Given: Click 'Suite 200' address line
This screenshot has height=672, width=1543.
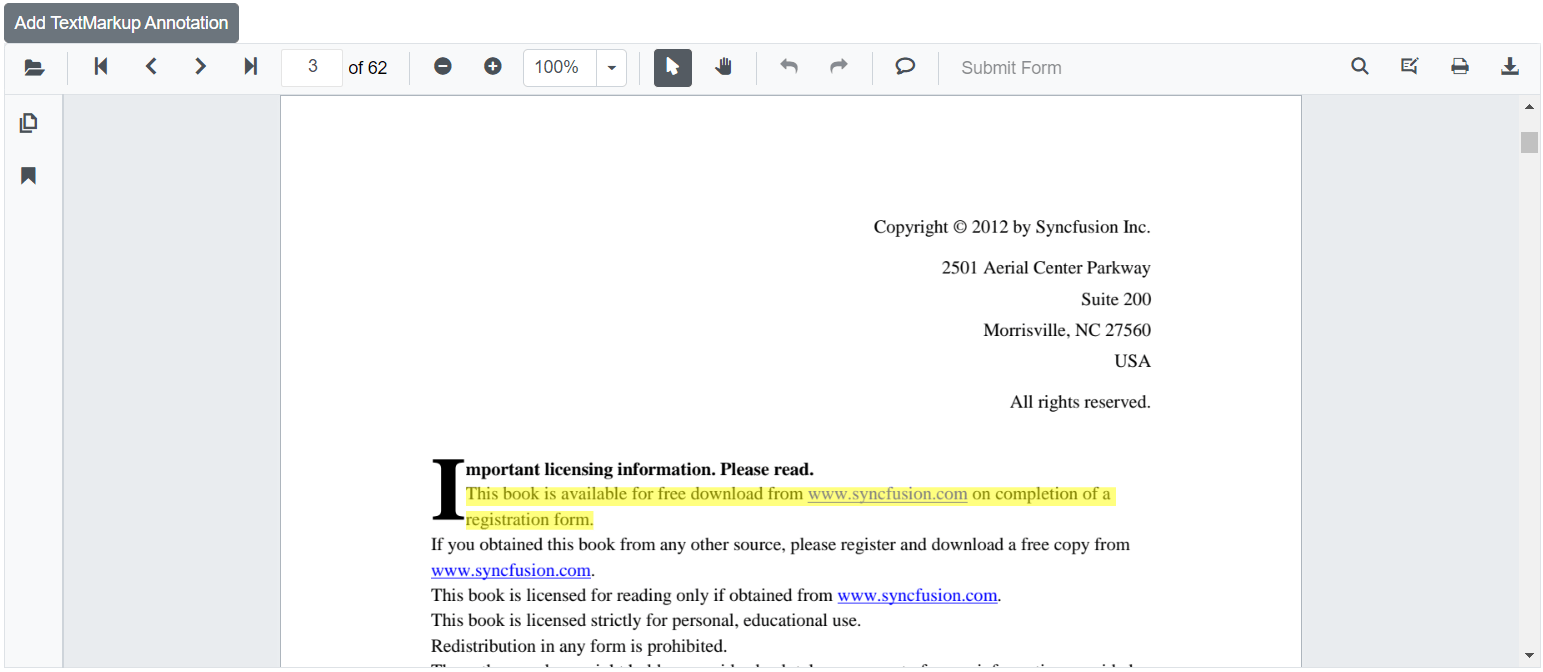Looking at the screenshot, I should pyautogui.click(x=1116, y=299).
